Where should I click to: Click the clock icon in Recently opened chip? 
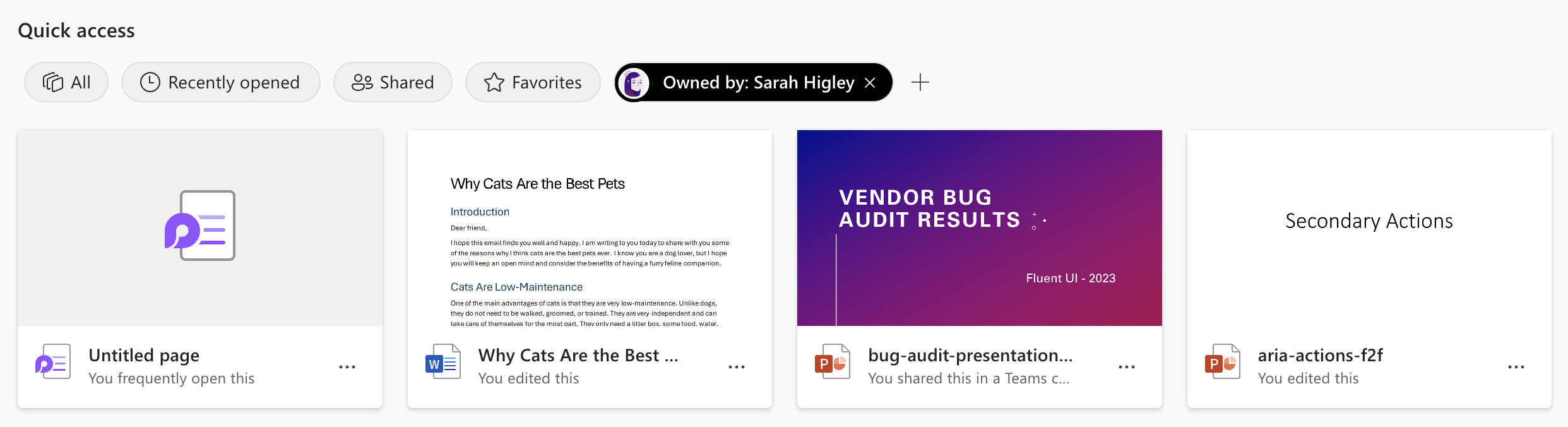150,82
